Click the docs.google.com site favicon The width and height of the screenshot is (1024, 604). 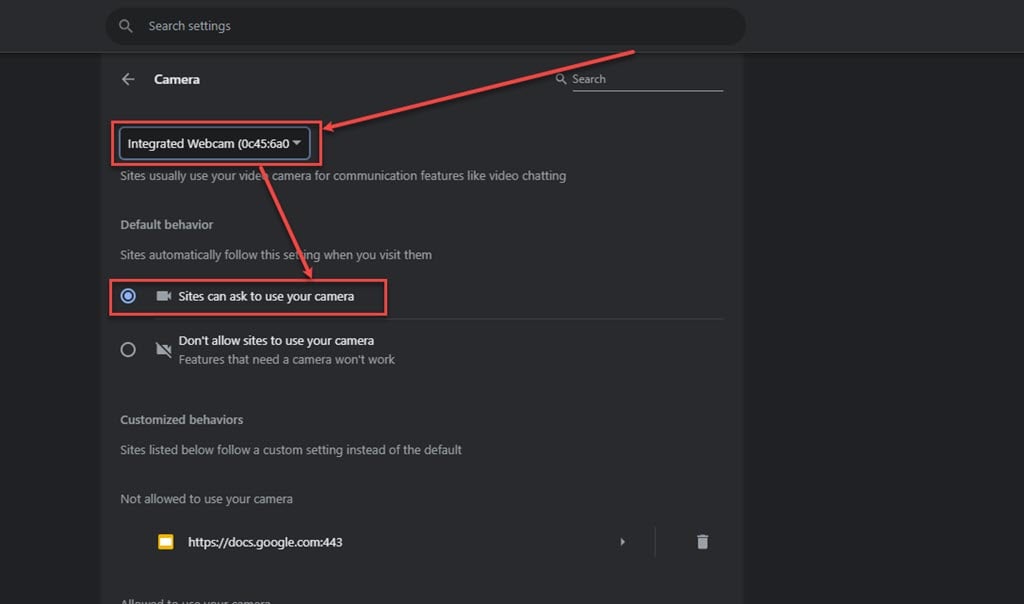pos(166,542)
